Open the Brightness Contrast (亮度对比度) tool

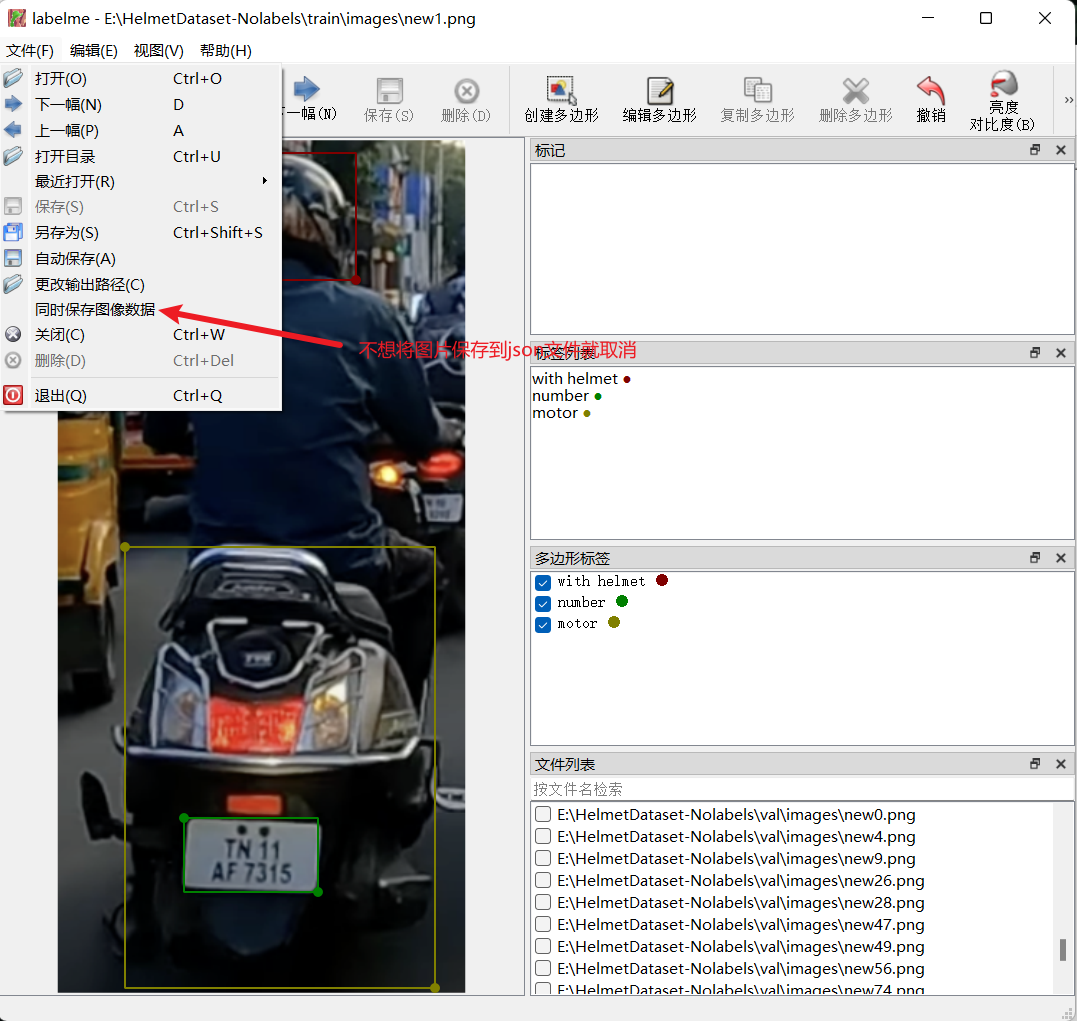tap(1002, 101)
